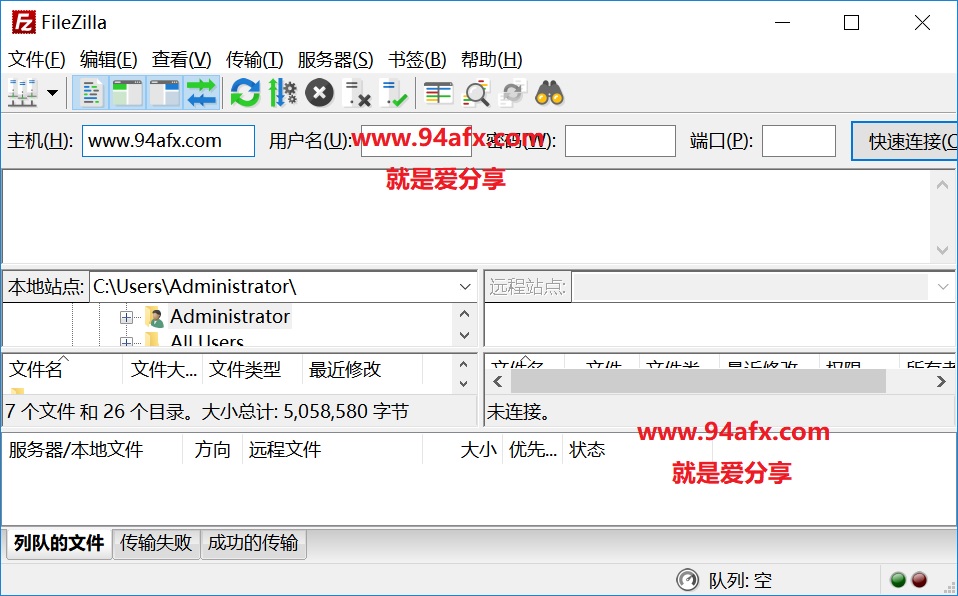Click the binoculars file search icon
This screenshot has height=596, width=958.
(549, 94)
